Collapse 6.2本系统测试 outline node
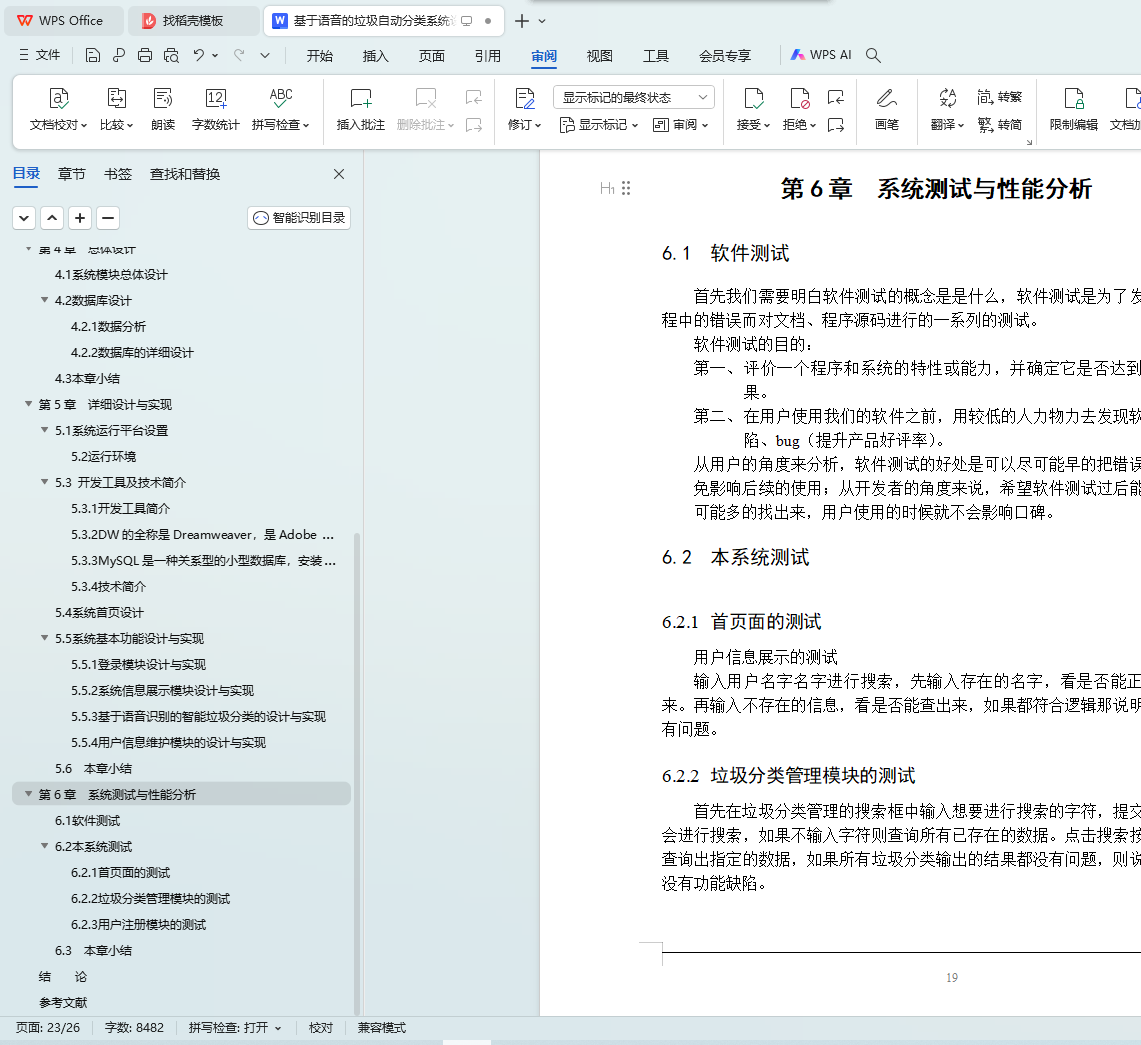The height and width of the screenshot is (1045, 1141). coord(44,846)
